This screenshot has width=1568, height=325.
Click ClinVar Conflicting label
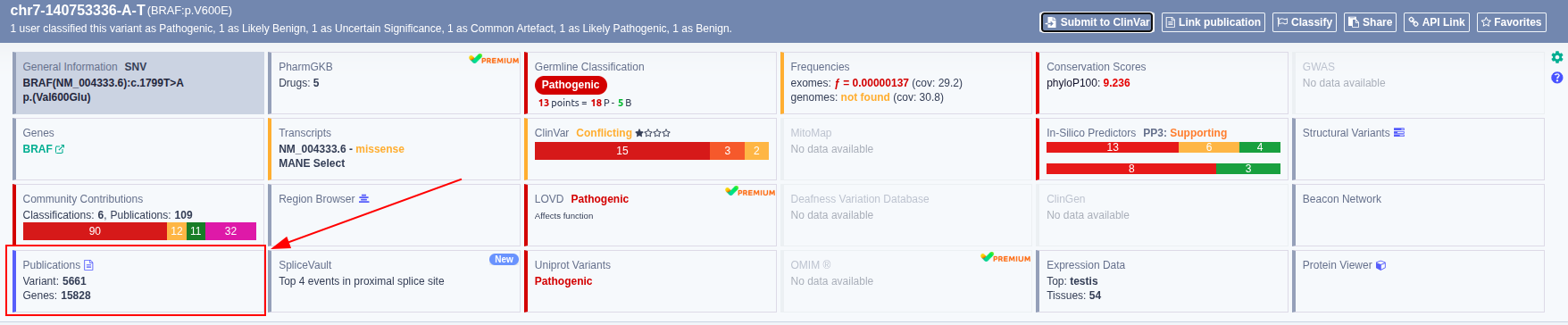[x=604, y=133]
